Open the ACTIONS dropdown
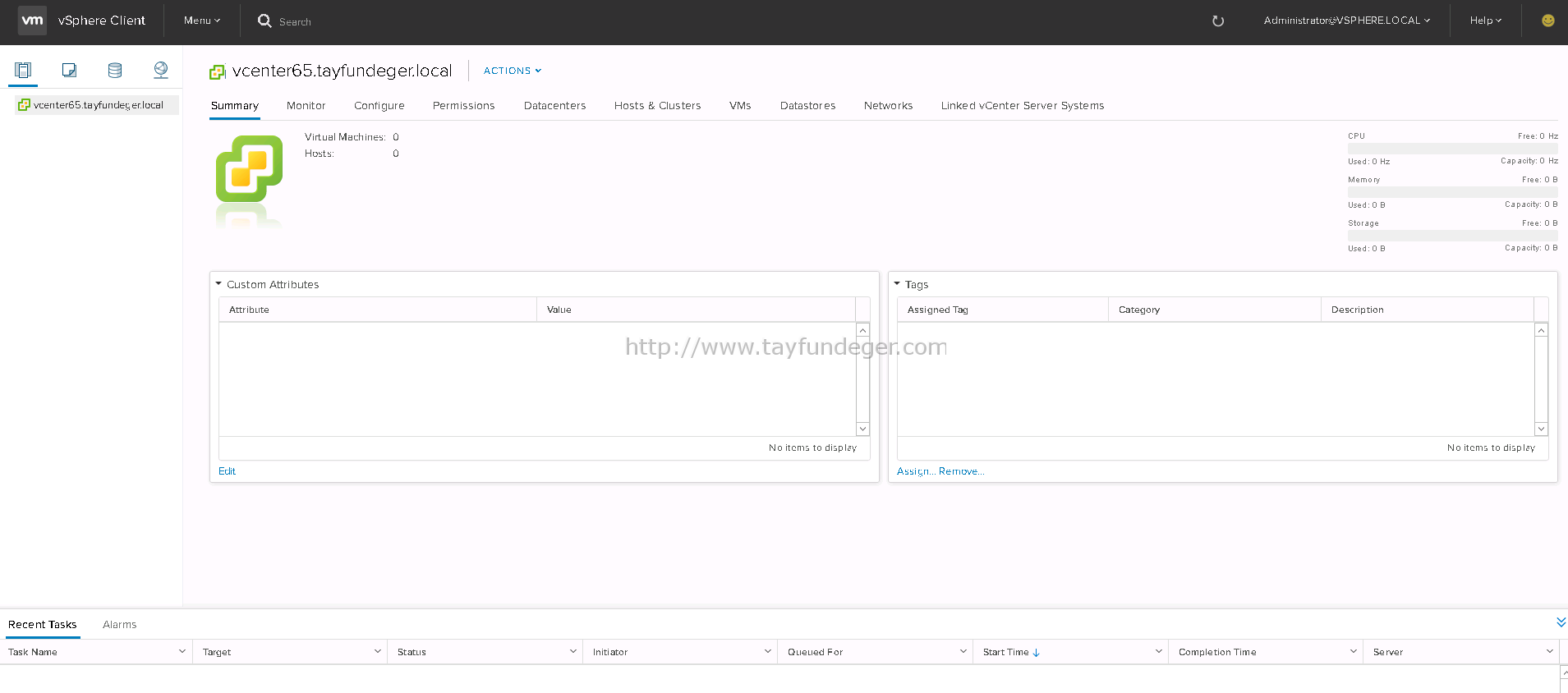Image resolution: width=1568 pixels, height=693 pixels. [x=513, y=71]
